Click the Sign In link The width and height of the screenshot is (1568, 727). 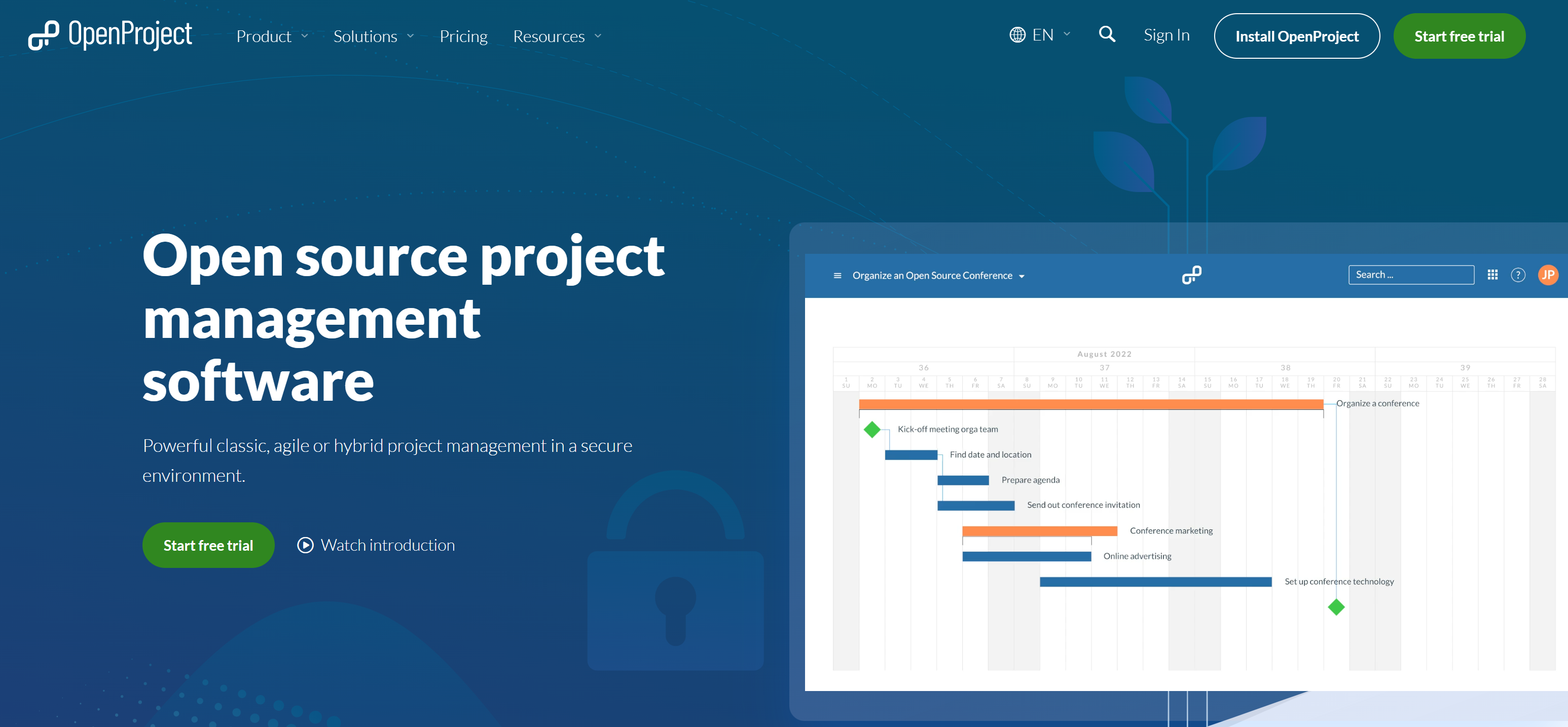[x=1164, y=35]
